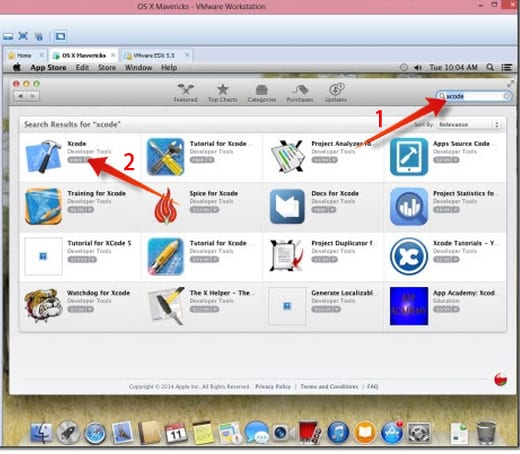Screen dimensions: 520x454
Task: Open System Preferences gear in Dock
Action: pos(419,433)
